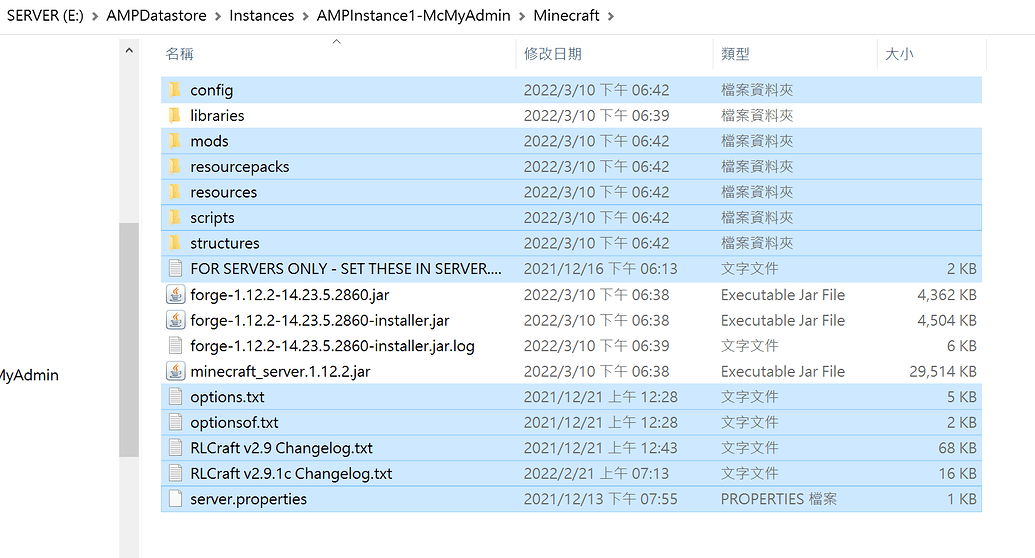Click the resourcepacks folder icon
The image size is (1035, 558).
click(174, 166)
